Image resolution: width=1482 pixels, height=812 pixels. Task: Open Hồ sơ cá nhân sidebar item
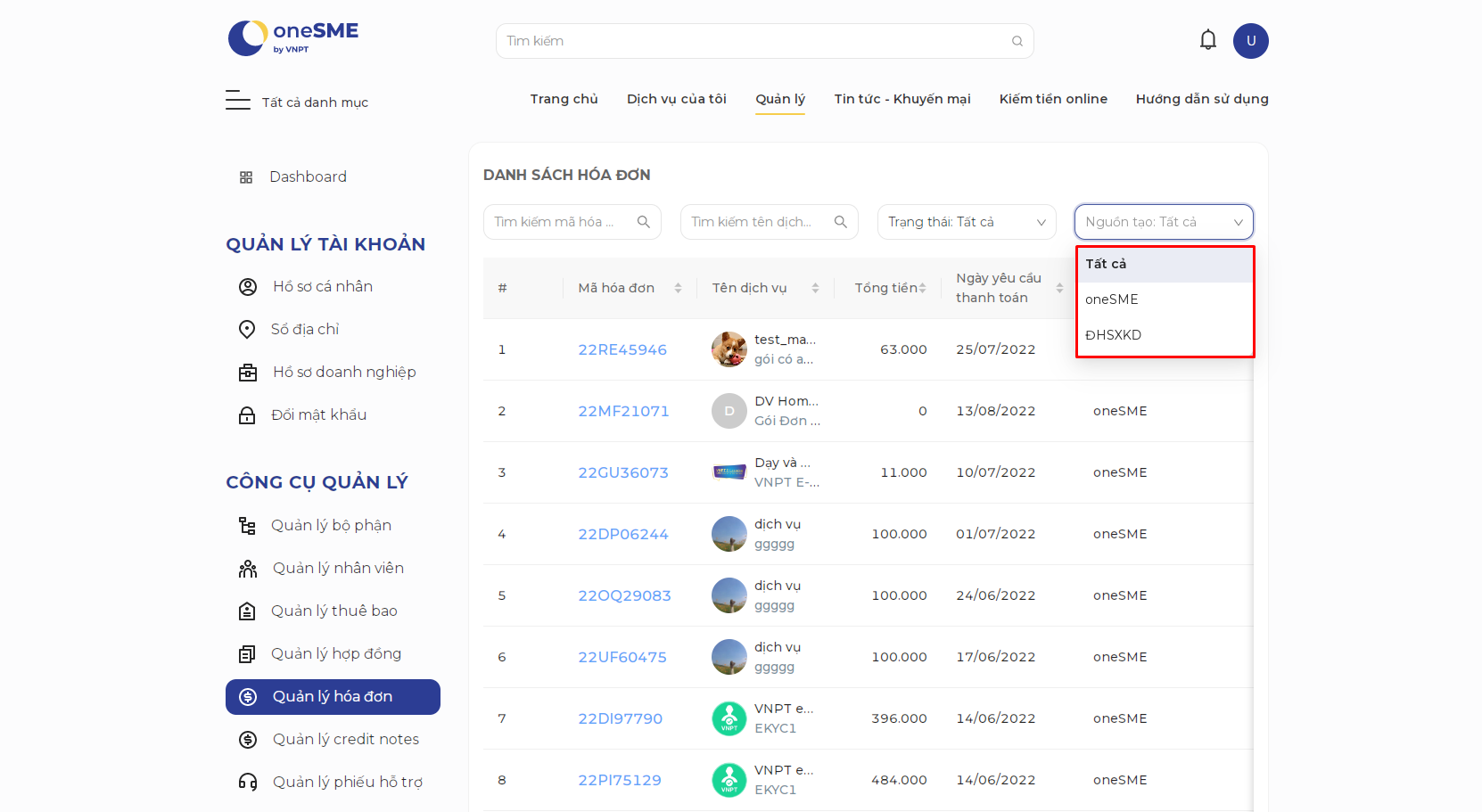323,287
